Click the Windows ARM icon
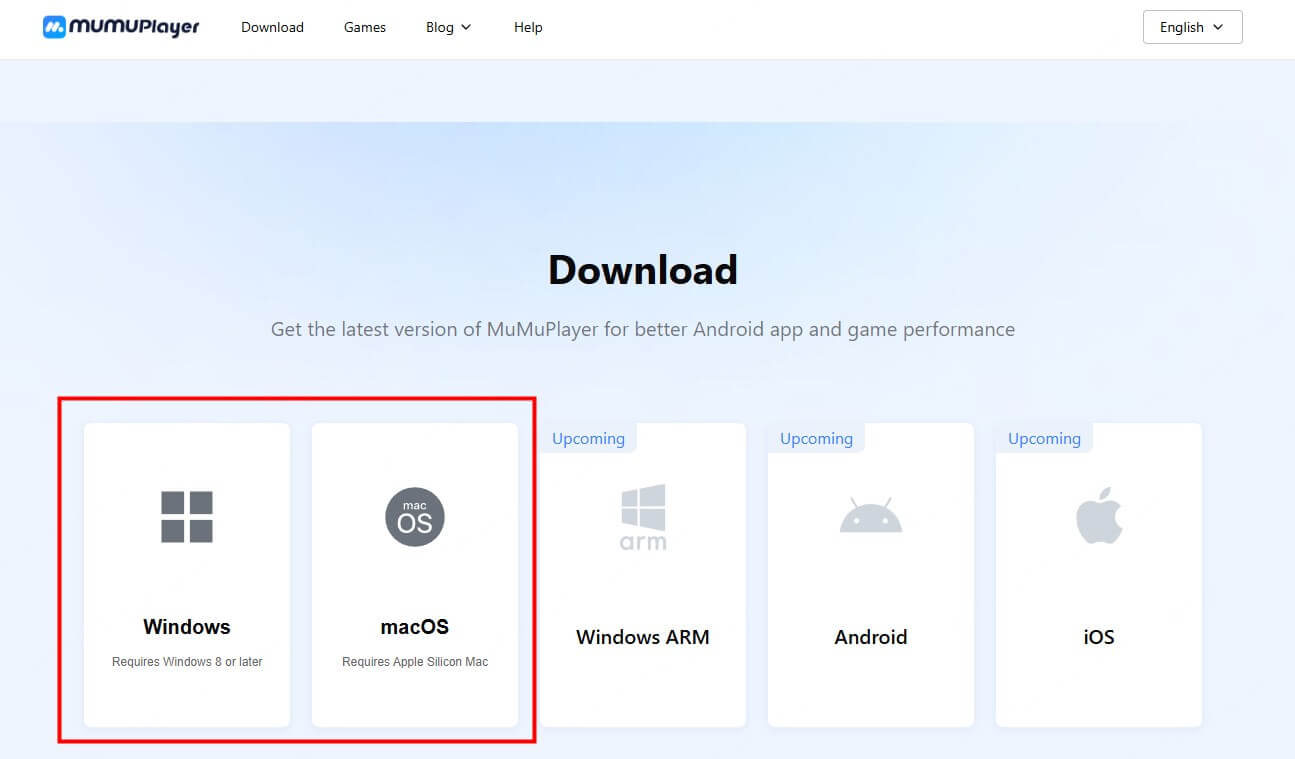 (642, 516)
